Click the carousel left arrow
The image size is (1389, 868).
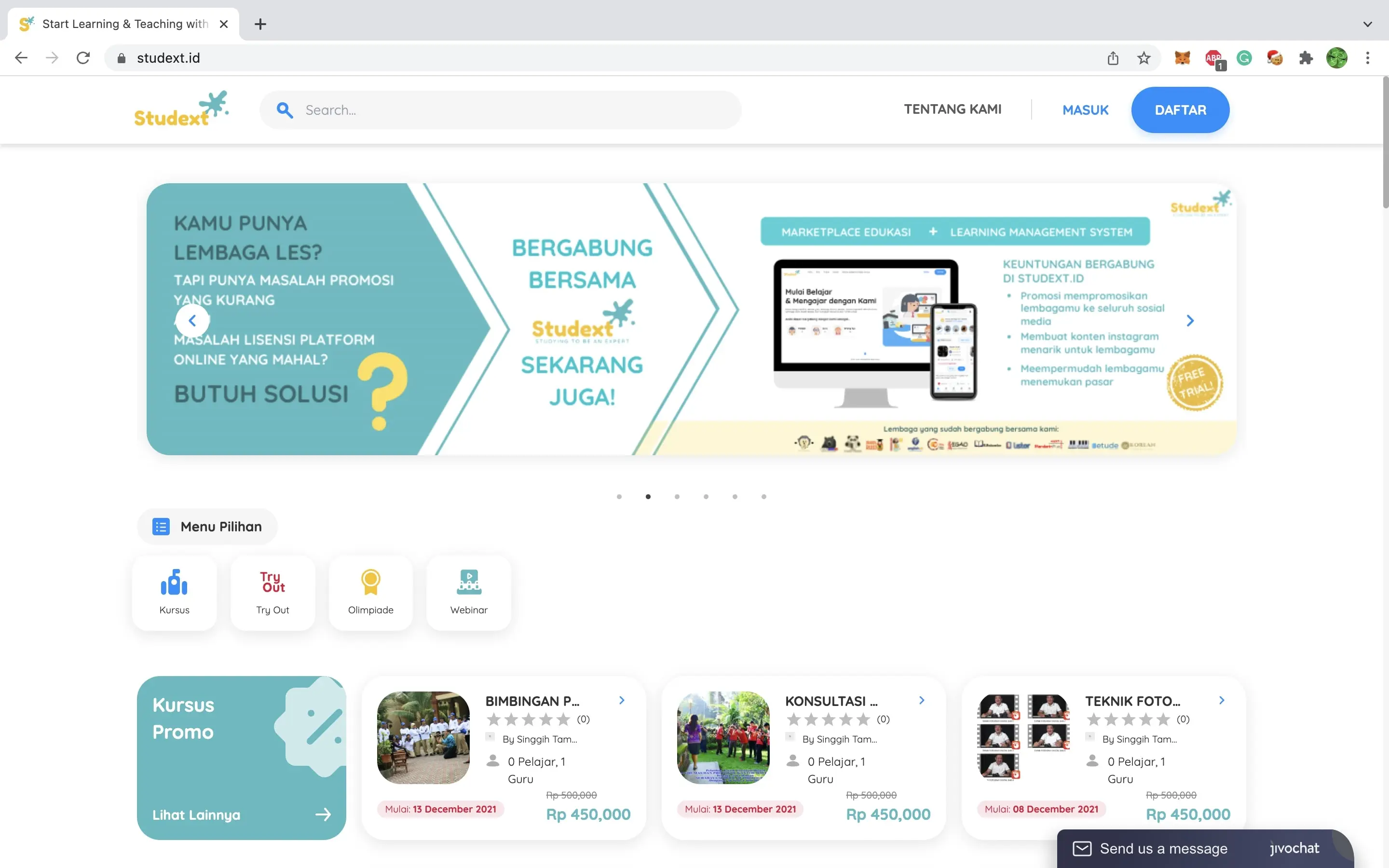pyautogui.click(x=193, y=320)
